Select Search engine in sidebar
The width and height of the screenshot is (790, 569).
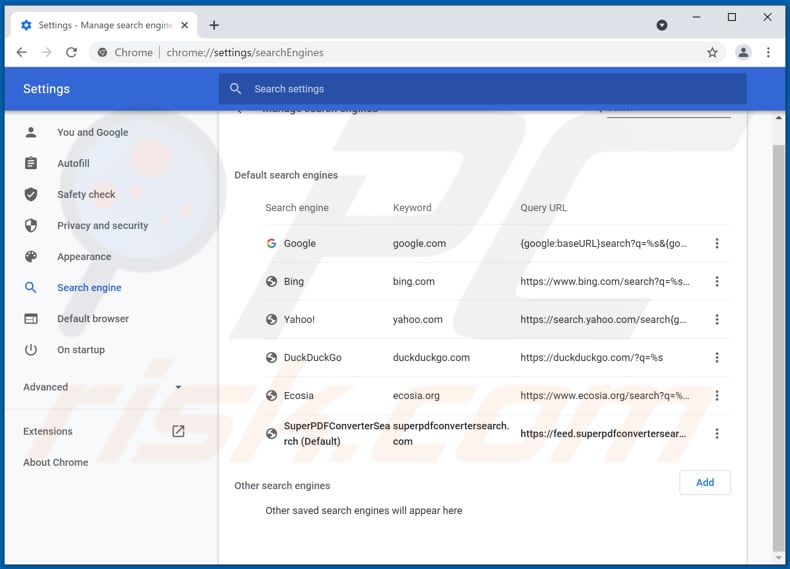(89, 288)
